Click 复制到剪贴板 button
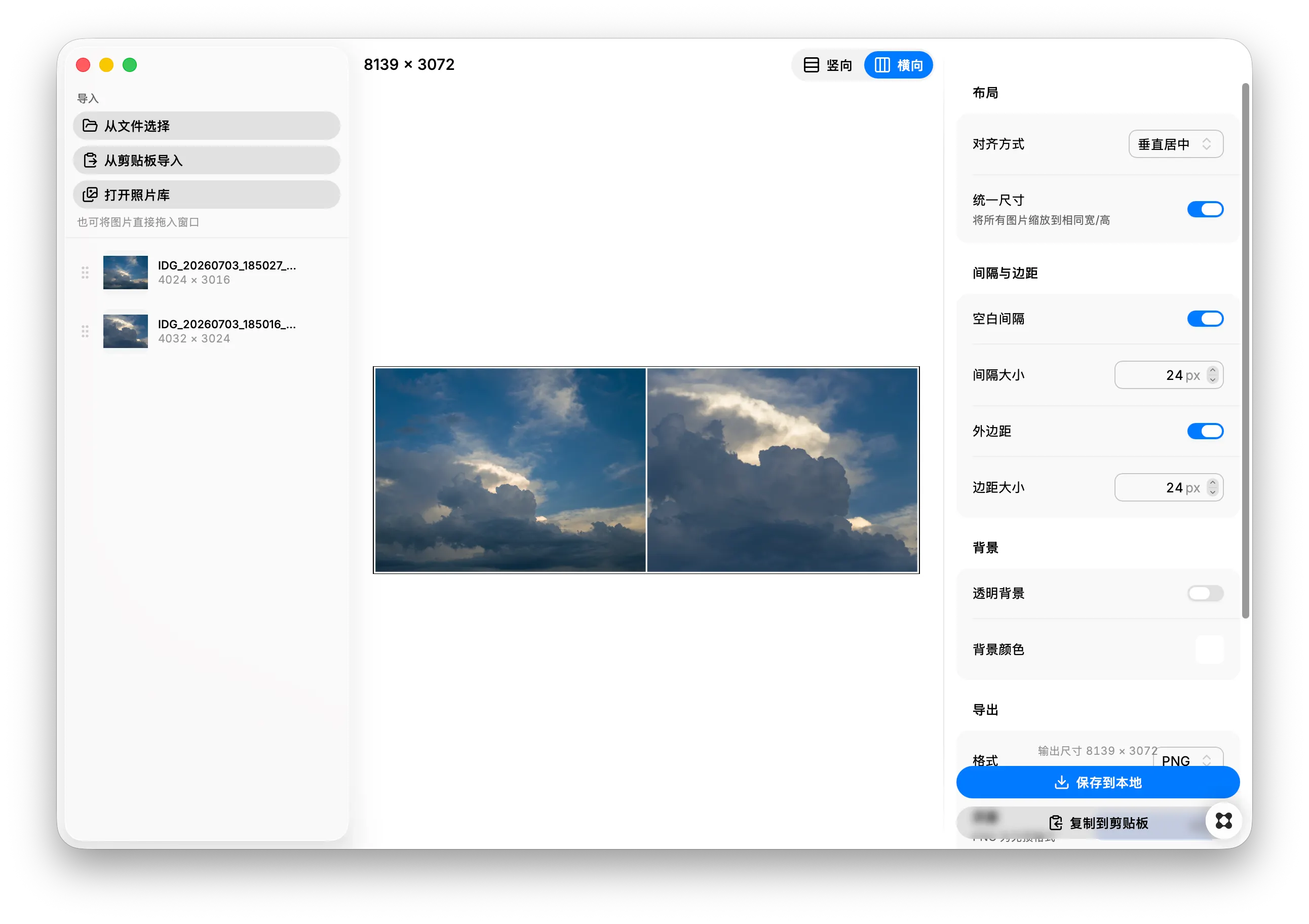1309x924 pixels. [1097, 823]
